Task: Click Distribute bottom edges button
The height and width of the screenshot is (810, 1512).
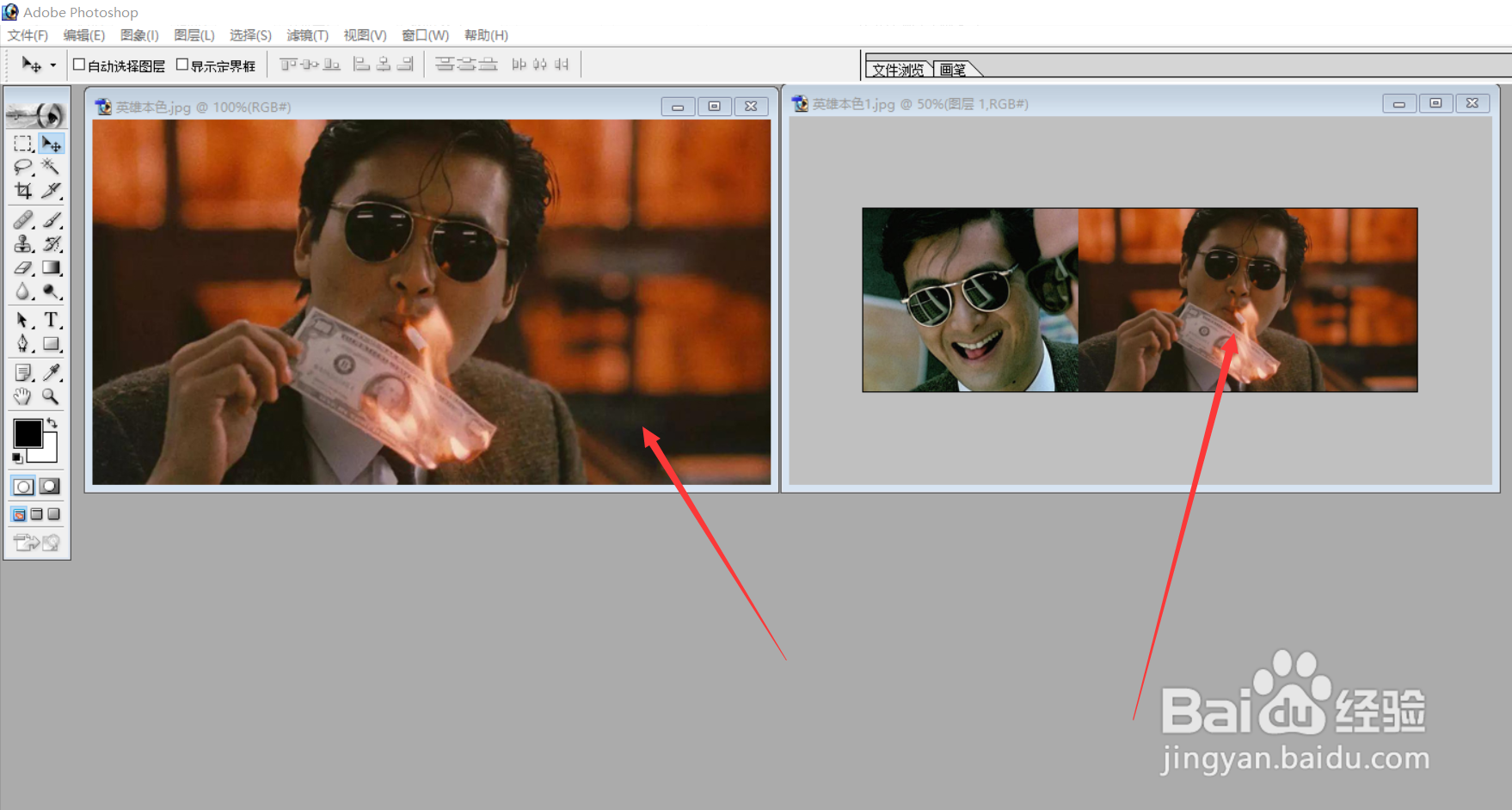Action: click(x=488, y=64)
